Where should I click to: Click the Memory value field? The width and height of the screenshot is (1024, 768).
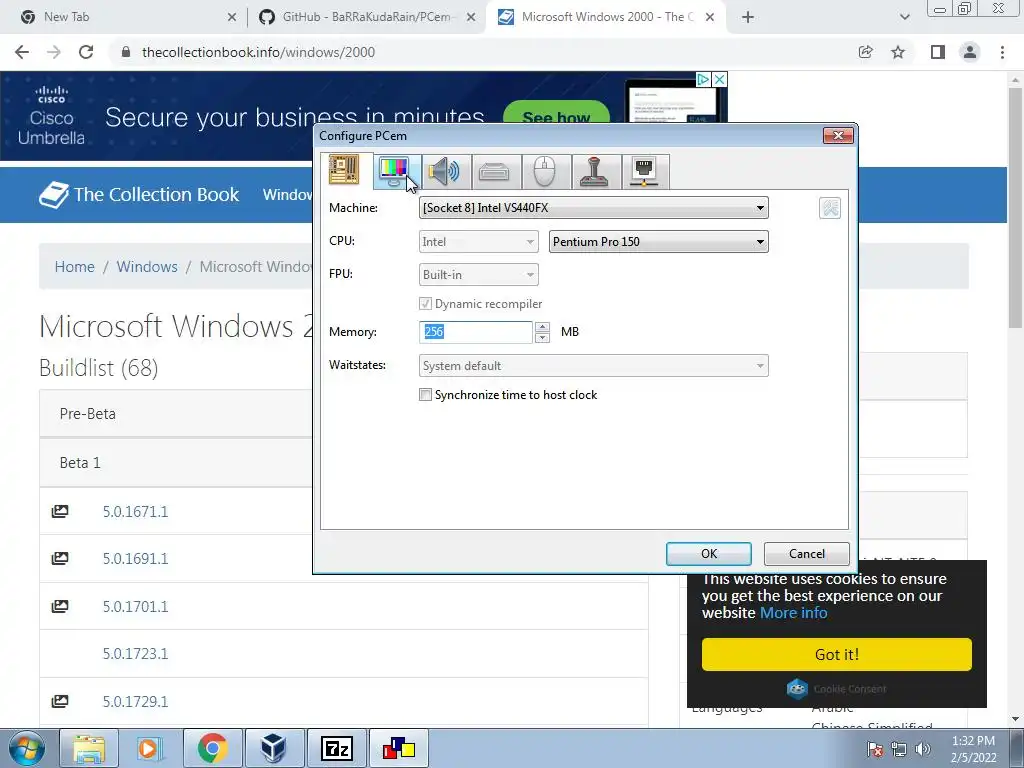[x=476, y=332]
